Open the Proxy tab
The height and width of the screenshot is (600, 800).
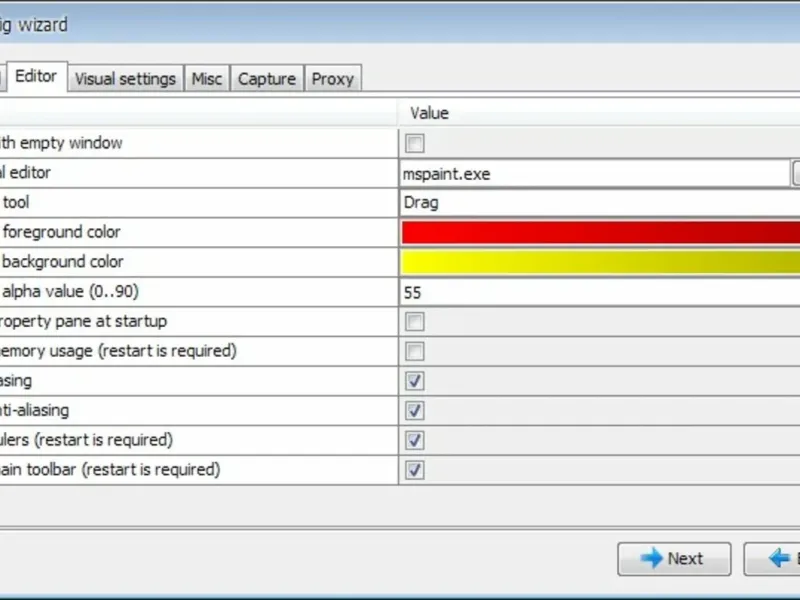[333, 79]
